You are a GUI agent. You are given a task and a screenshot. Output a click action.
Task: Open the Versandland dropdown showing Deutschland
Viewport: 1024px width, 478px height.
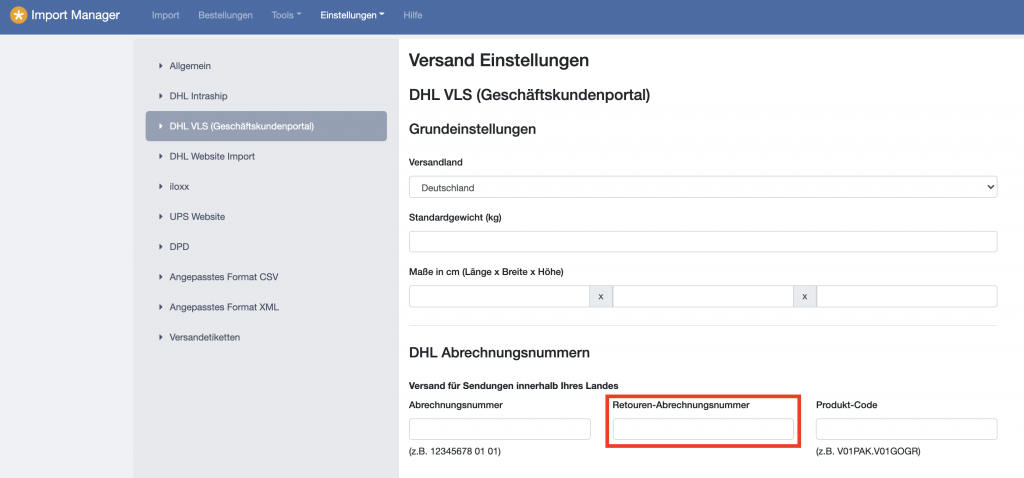pyautogui.click(x=703, y=187)
